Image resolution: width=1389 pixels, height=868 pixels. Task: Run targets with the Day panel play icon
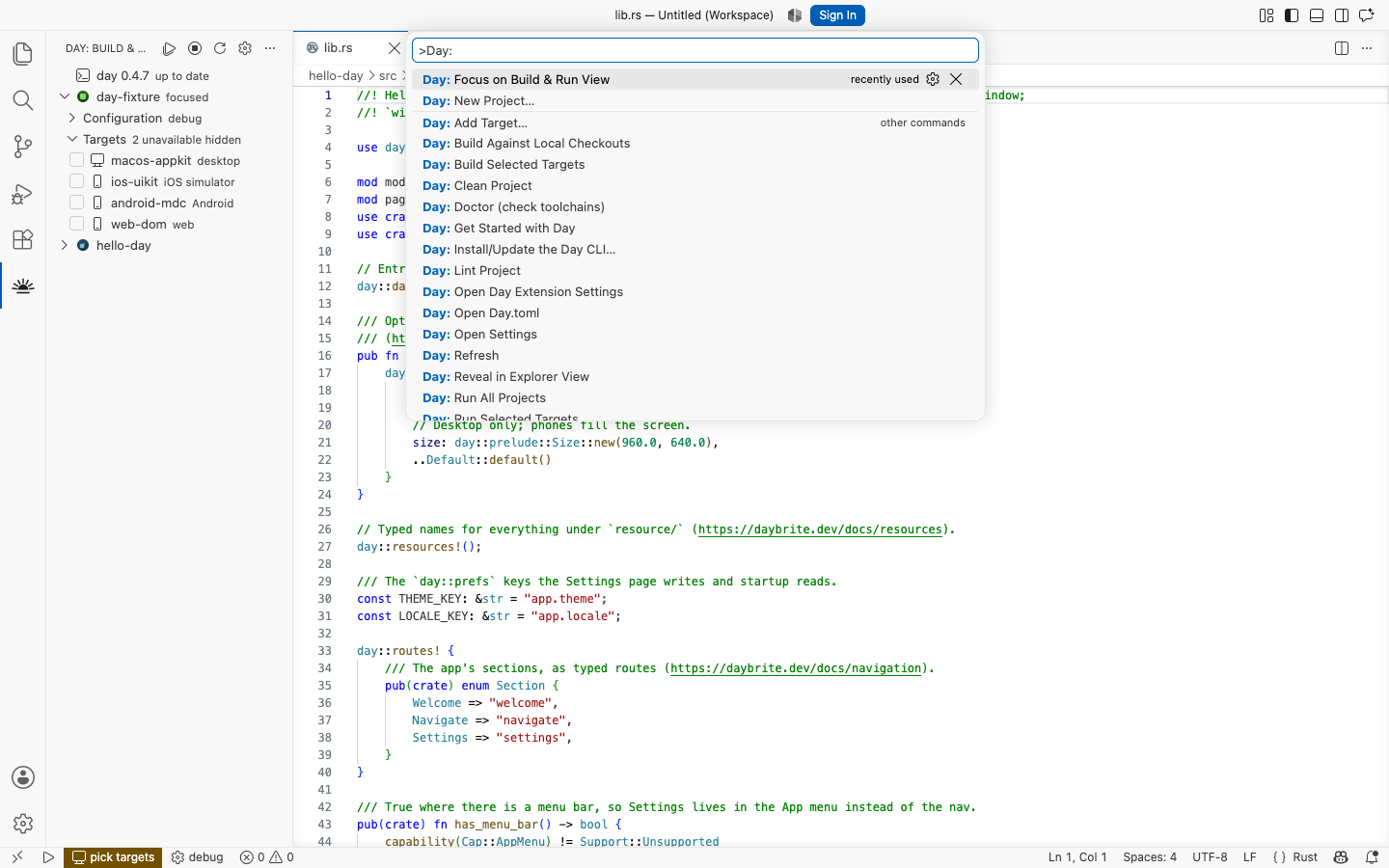(170, 48)
